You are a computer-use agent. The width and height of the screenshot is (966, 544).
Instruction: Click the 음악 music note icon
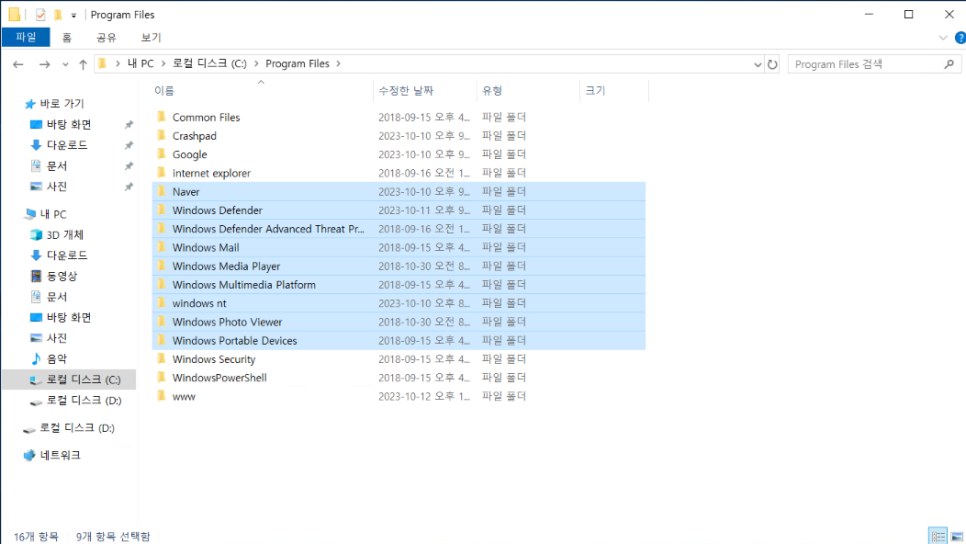point(37,359)
